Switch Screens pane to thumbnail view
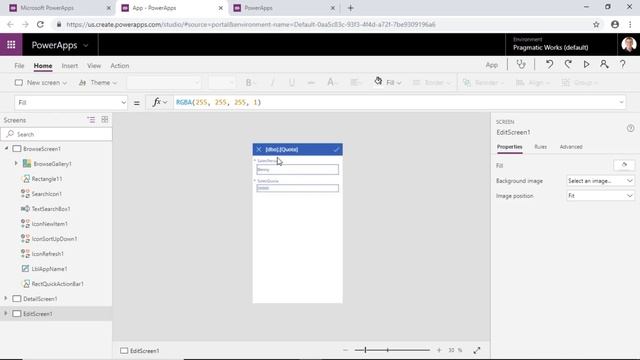Screen dimensions: 640x360 point(105,120)
